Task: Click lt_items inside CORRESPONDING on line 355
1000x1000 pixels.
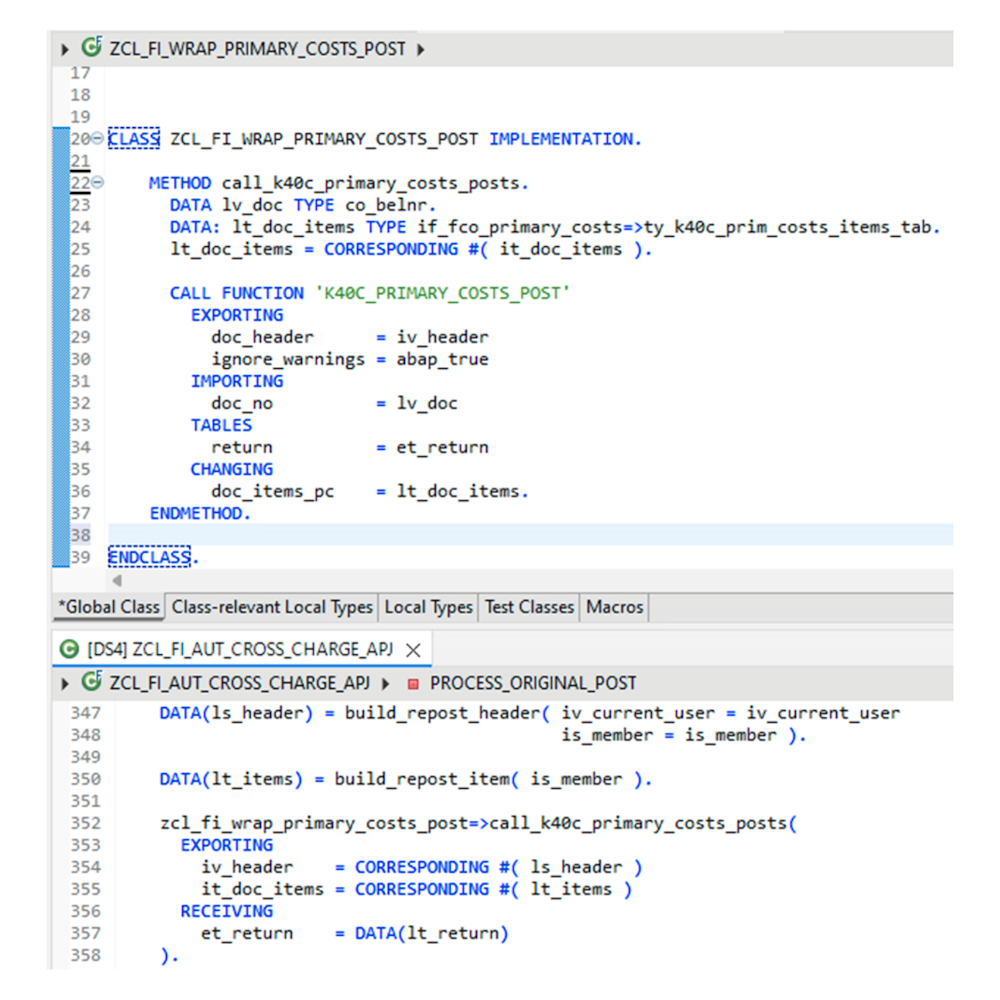Action: tap(571, 889)
